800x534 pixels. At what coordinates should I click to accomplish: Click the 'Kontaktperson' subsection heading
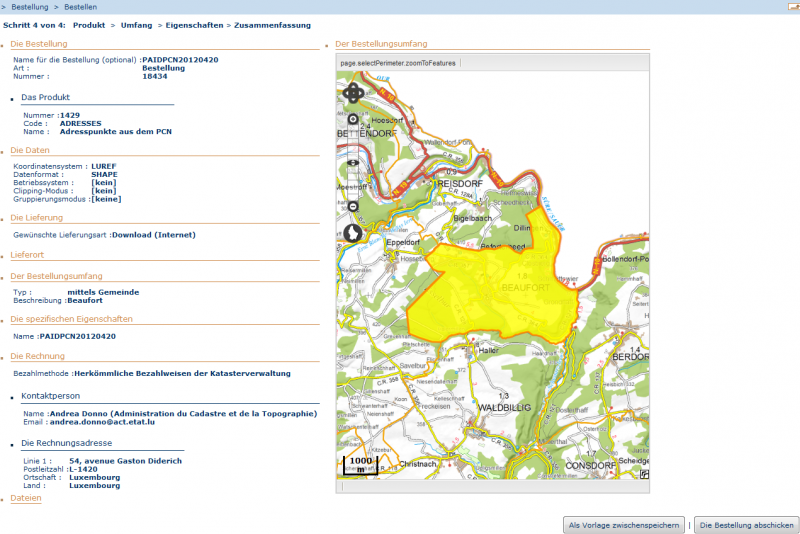pos(51,396)
